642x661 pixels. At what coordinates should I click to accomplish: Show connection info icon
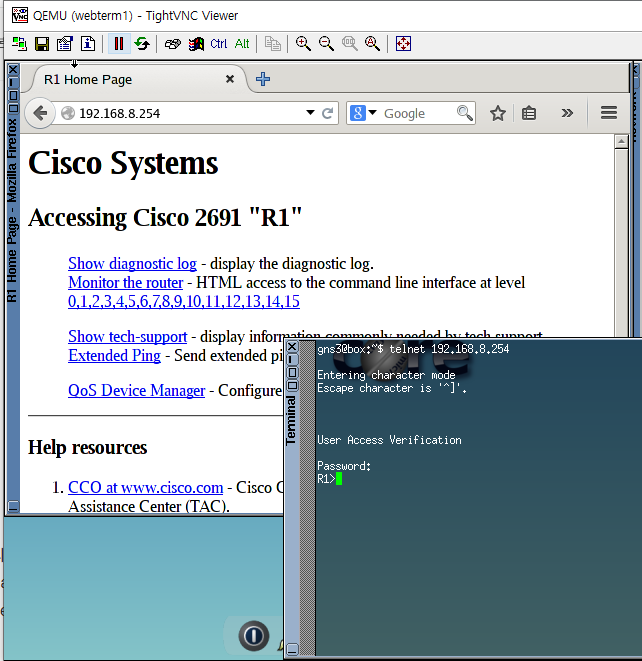coord(88,43)
